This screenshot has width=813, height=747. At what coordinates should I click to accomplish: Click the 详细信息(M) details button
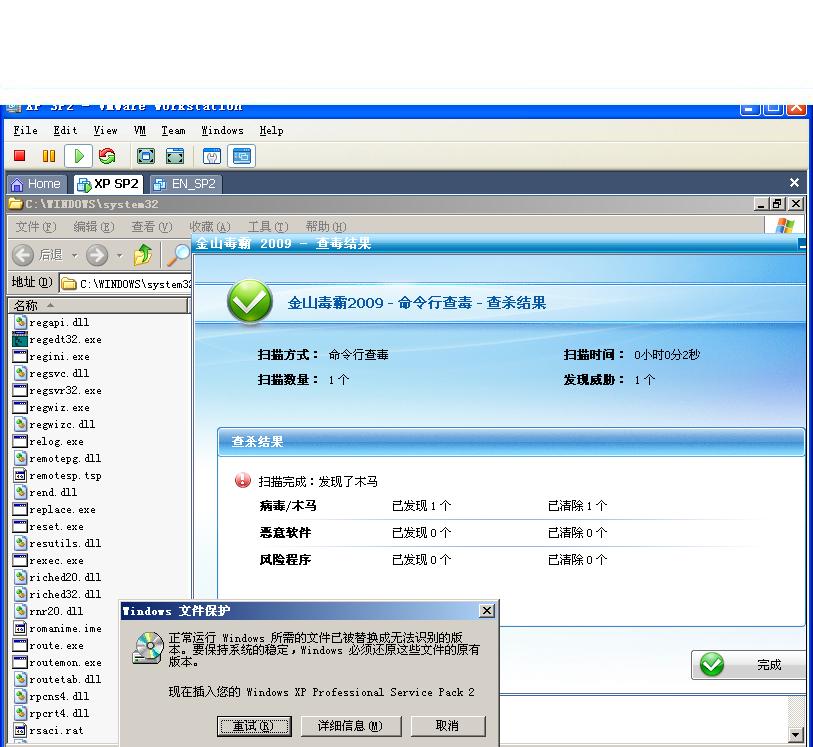[x=351, y=726]
